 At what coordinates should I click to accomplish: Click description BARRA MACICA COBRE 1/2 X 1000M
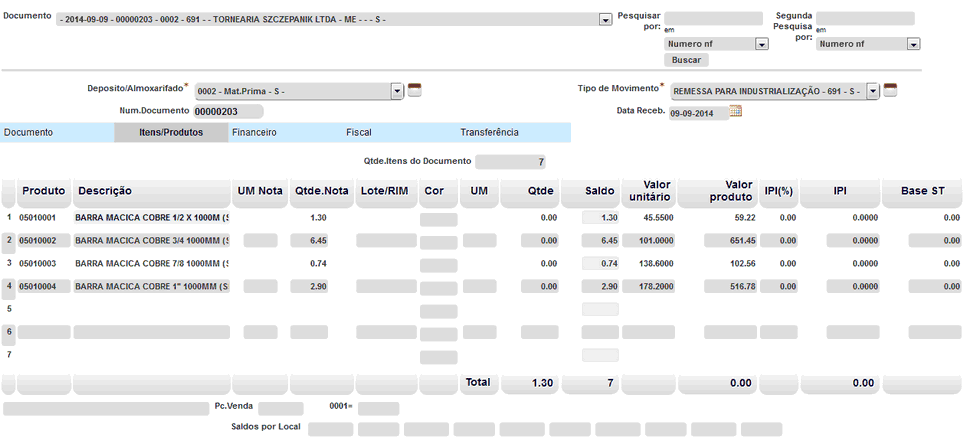(152, 218)
